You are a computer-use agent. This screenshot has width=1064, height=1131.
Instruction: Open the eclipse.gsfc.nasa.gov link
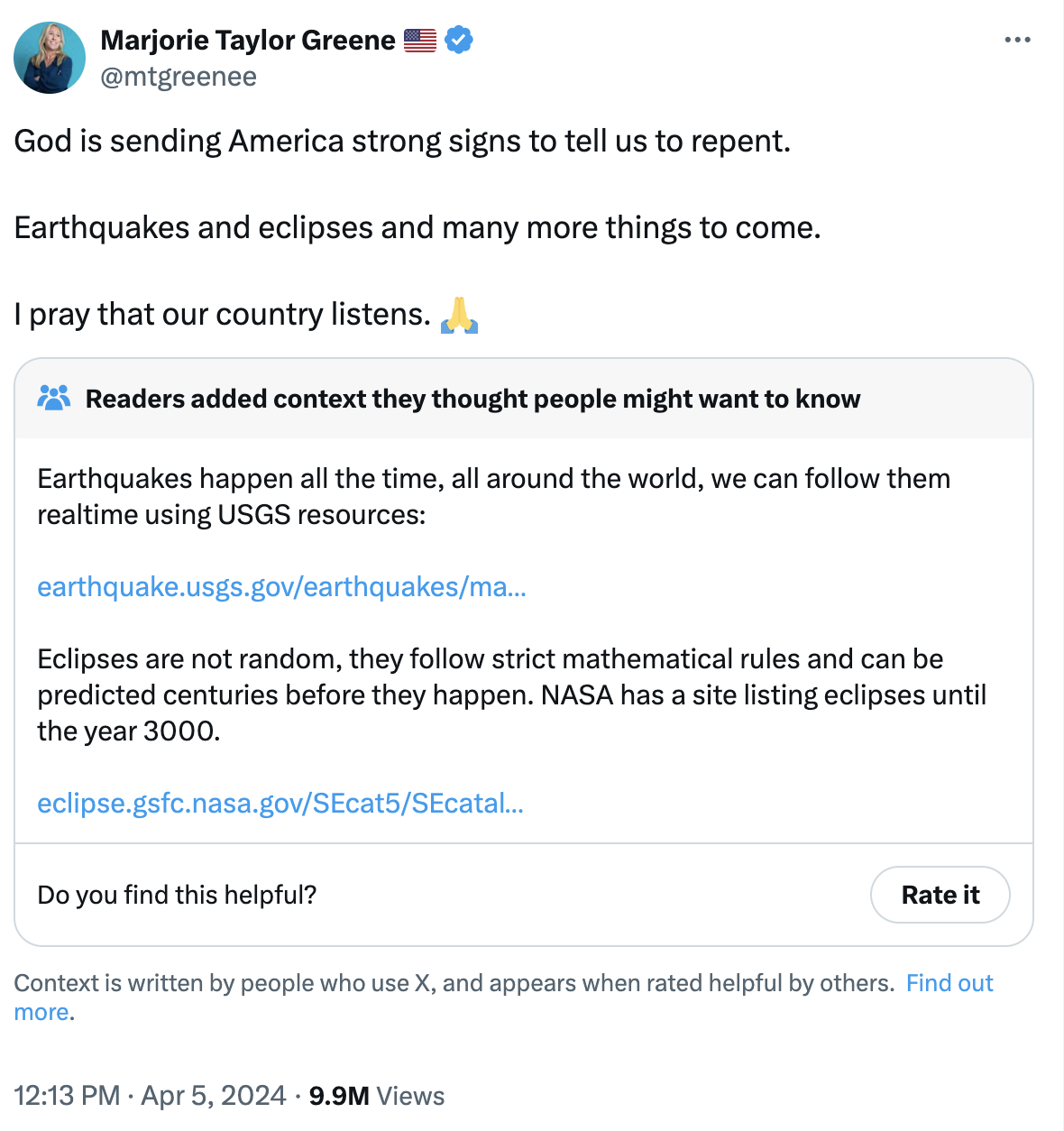click(x=280, y=804)
